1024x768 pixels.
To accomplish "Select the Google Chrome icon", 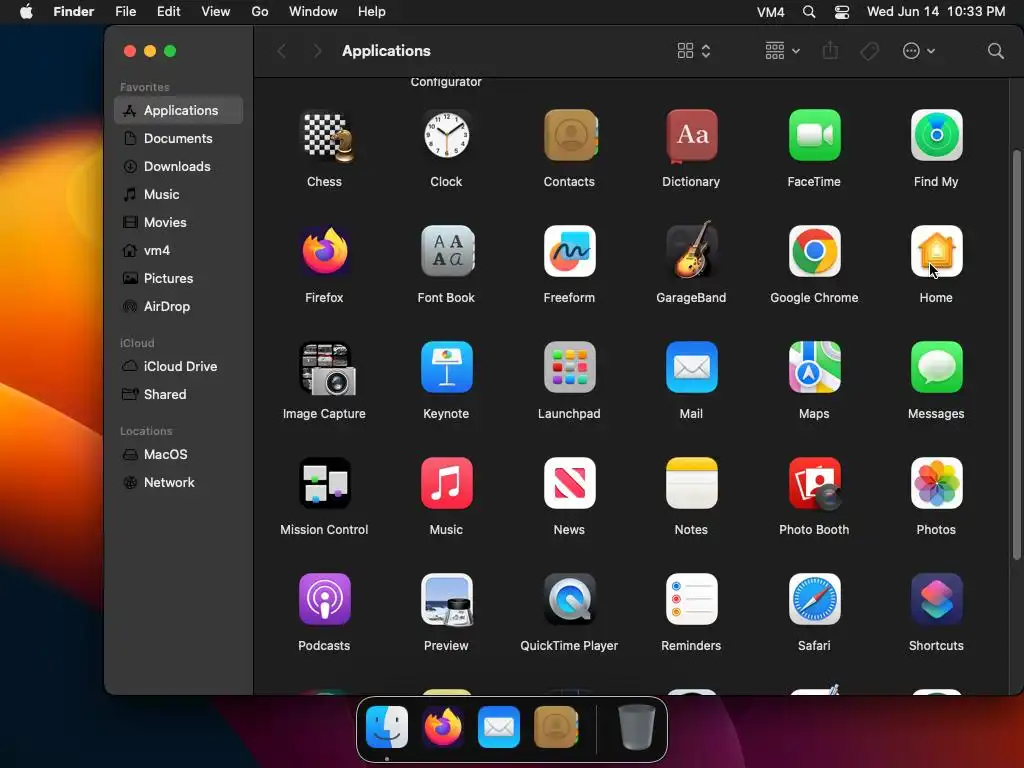I will tap(814, 251).
